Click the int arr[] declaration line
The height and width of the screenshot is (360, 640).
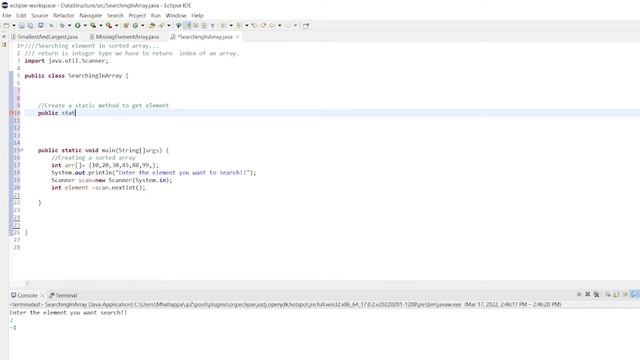coord(105,165)
